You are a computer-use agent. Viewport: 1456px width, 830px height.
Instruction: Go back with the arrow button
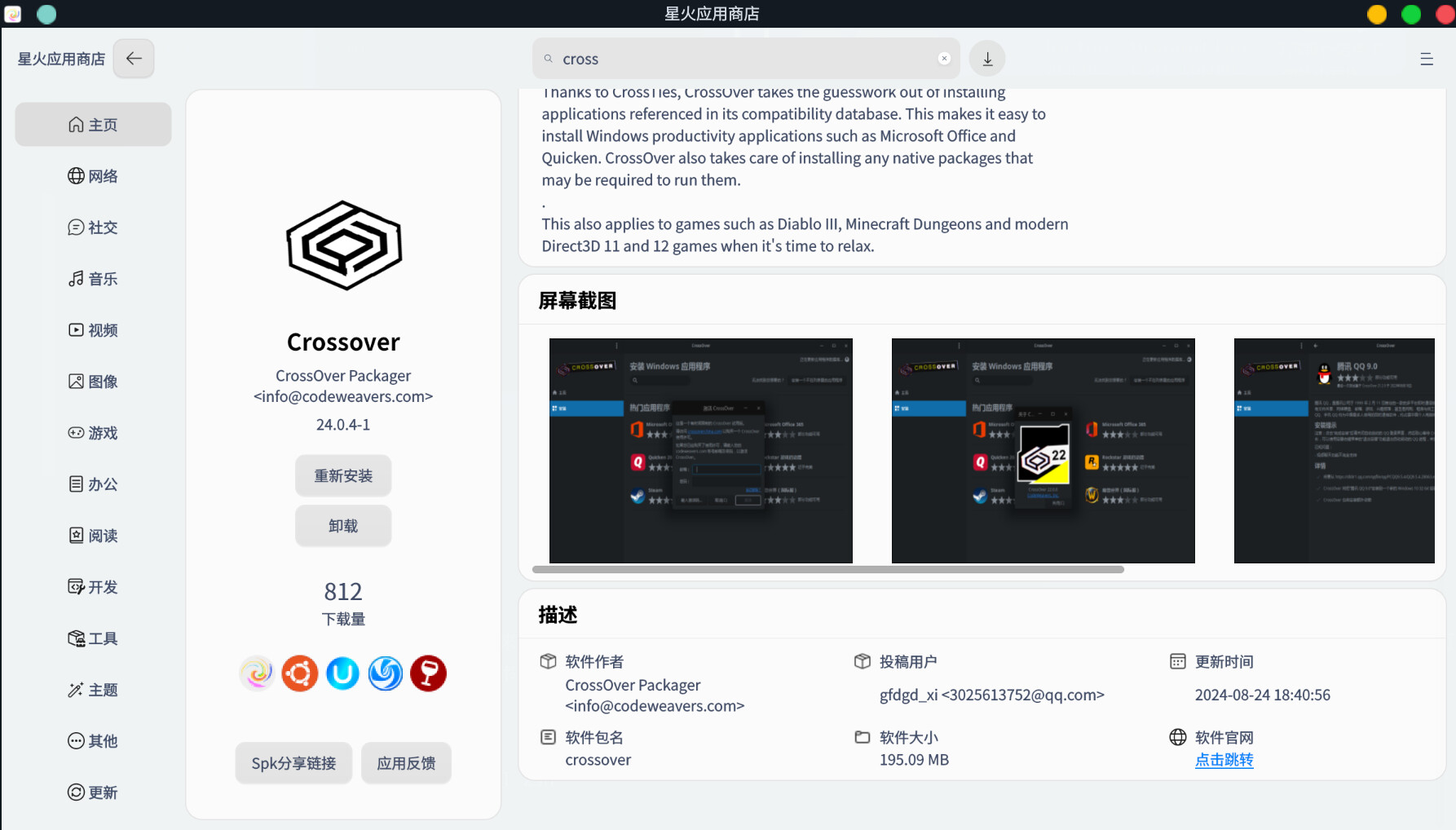pyautogui.click(x=134, y=59)
